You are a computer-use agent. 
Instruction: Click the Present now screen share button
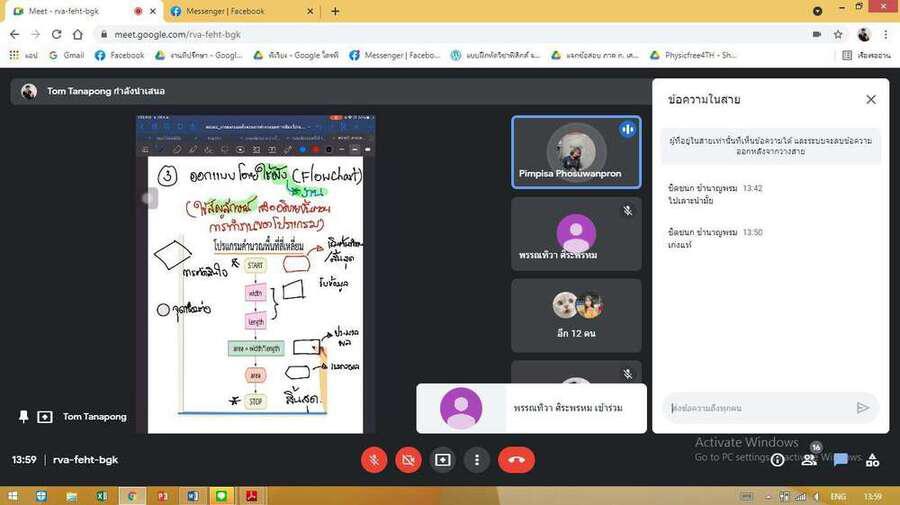[x=443, y=460]
